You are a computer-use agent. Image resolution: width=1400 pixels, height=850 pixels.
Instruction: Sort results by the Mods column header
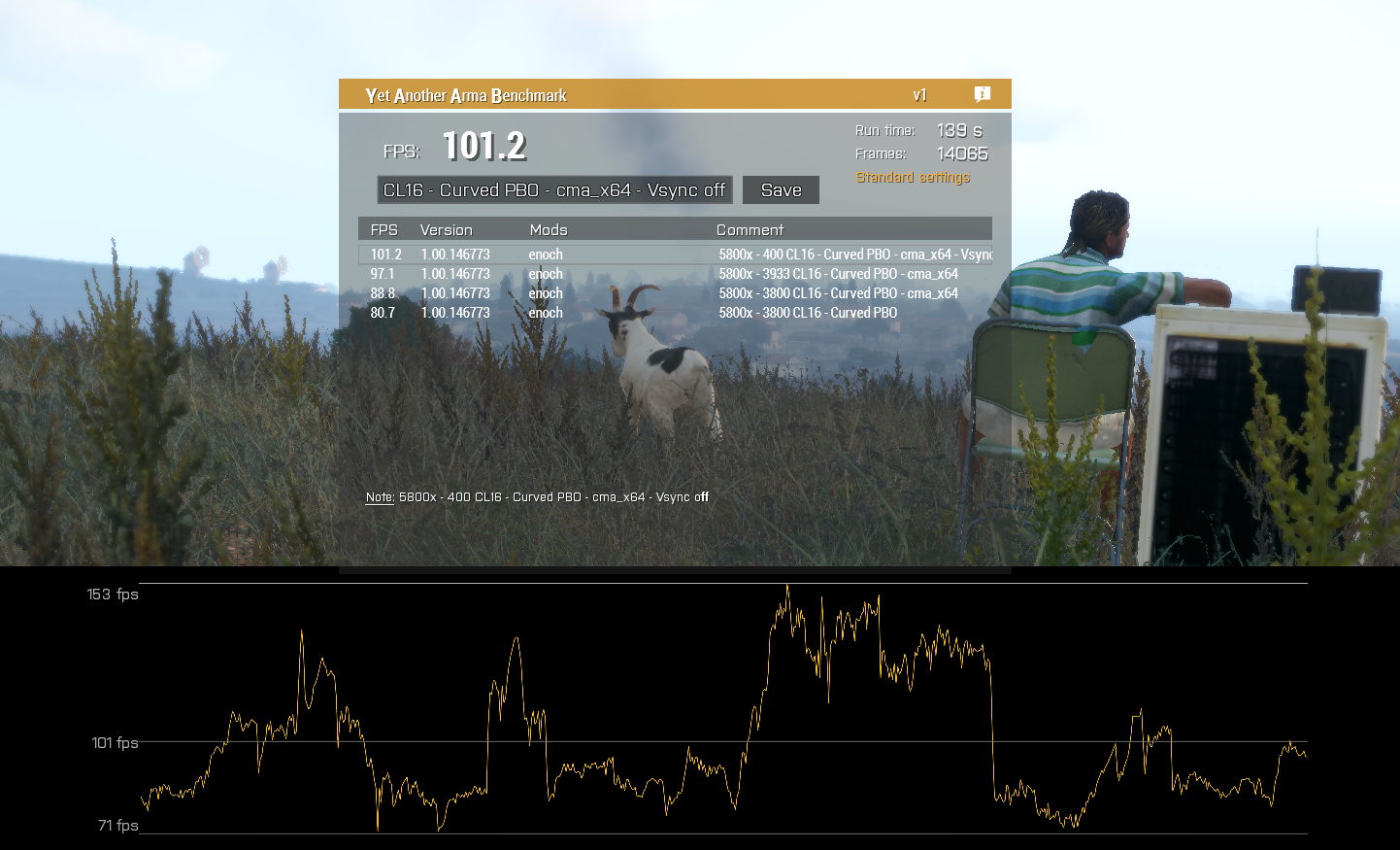[549, 229]
